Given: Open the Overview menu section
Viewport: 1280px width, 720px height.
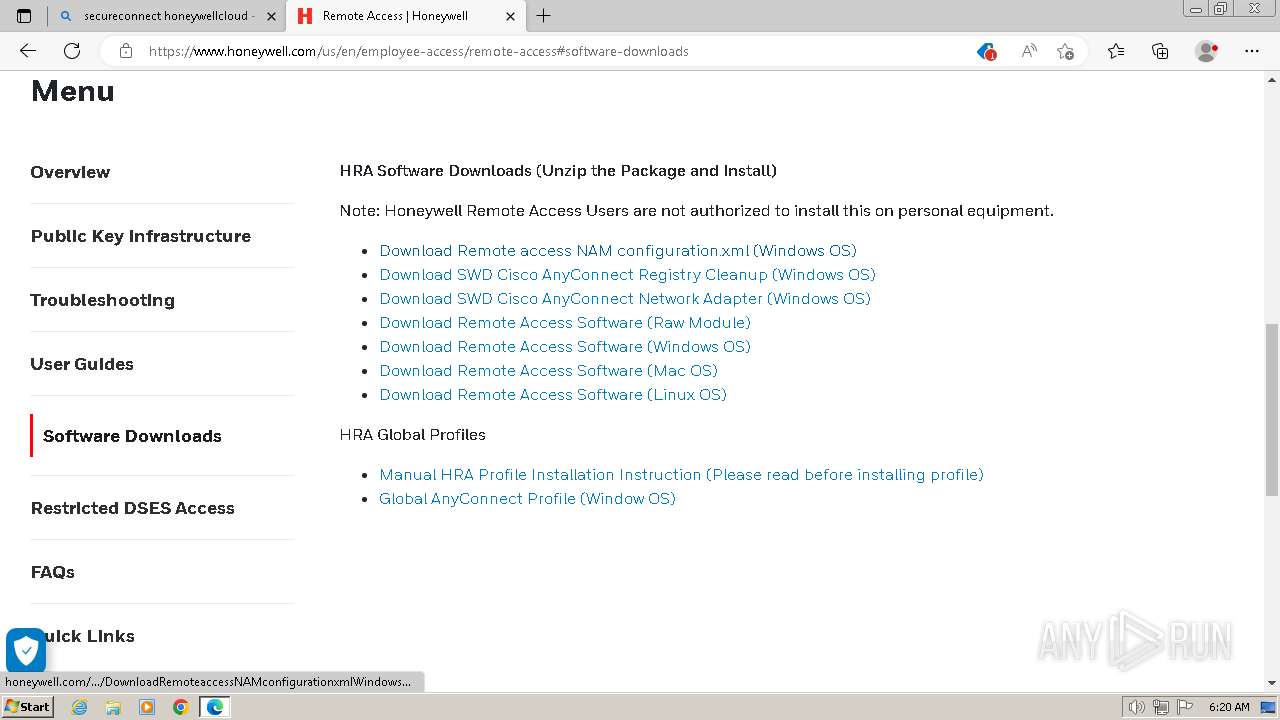Looking at the screenshot, I should click(x=70, y=172).
